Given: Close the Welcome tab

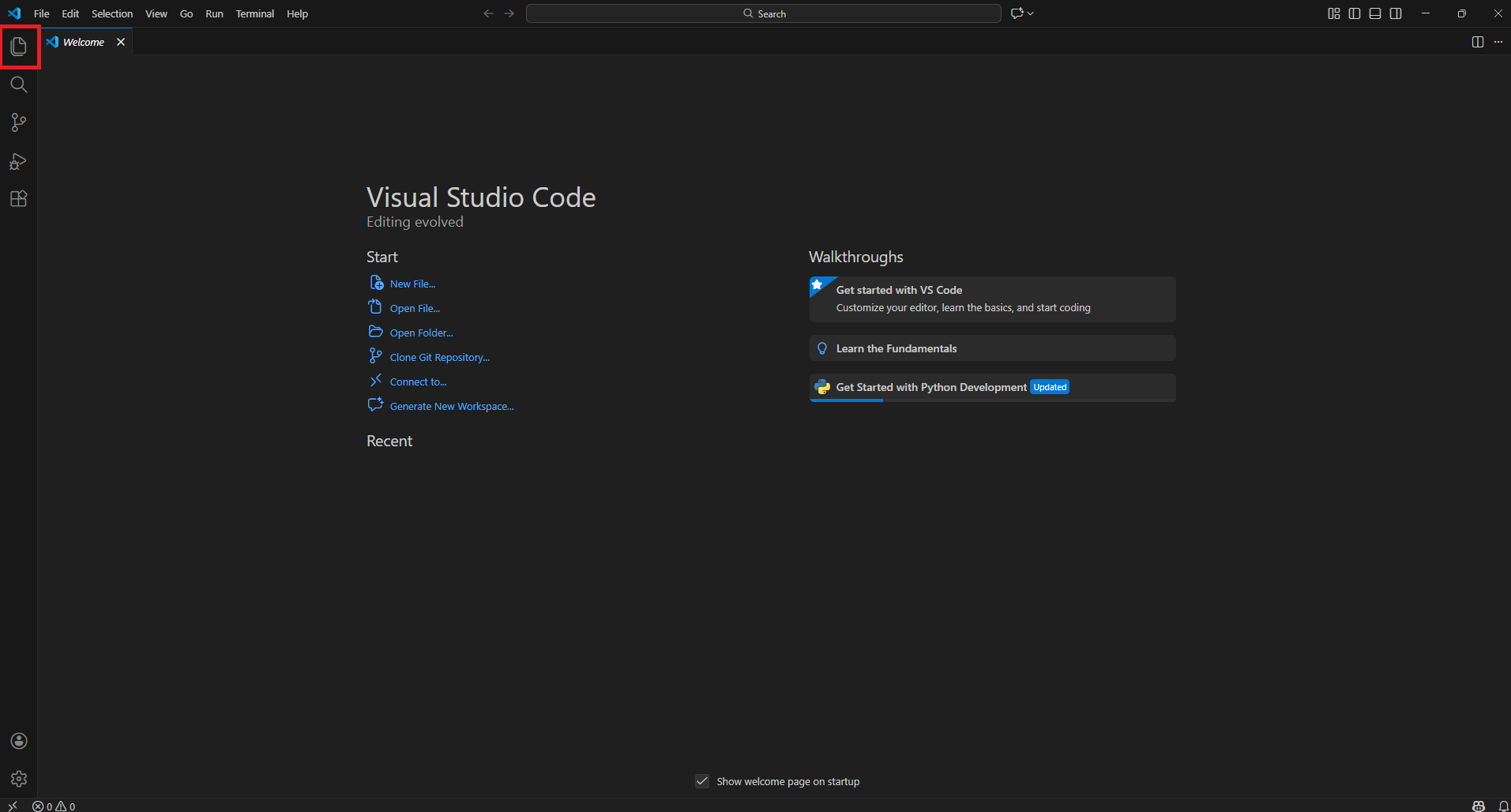Looking at the screenshot, I should coord(121,42).
